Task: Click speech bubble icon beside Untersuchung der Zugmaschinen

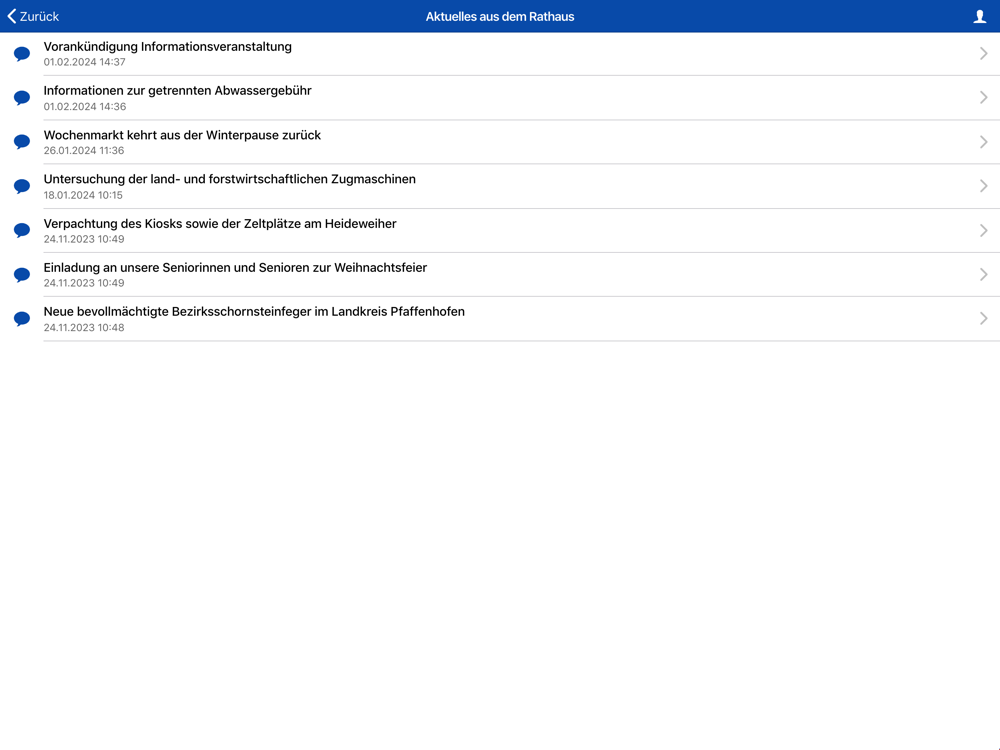Action: tap(22, 186)
